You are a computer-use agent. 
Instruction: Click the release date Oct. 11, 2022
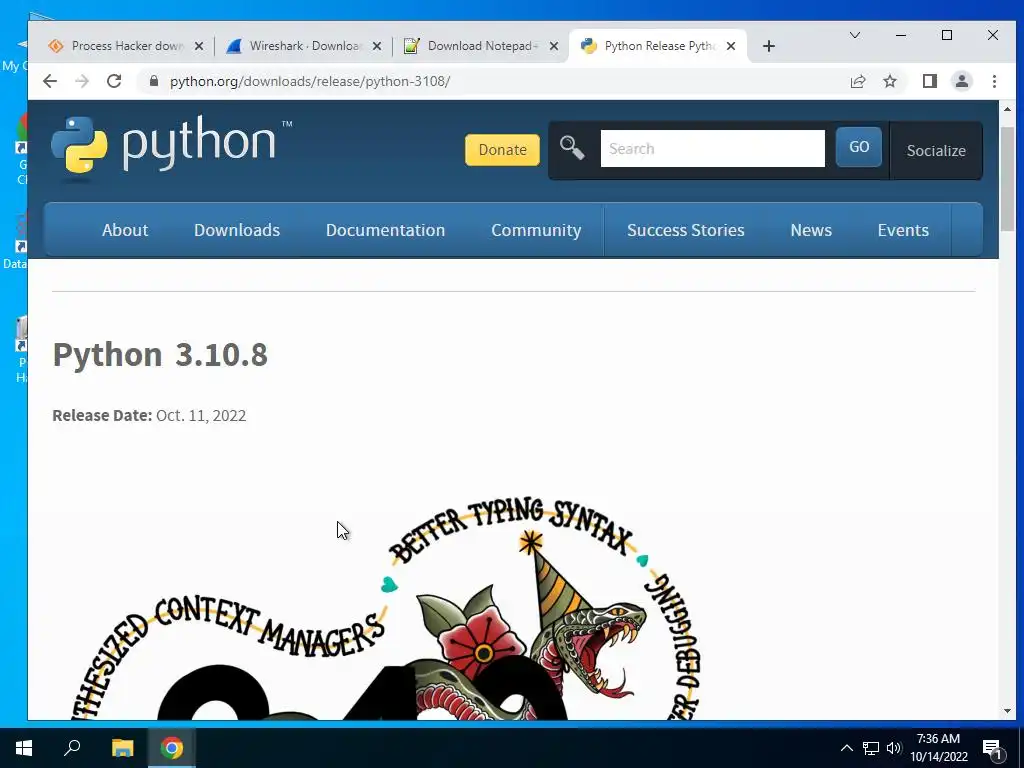(x=201, y=415)
